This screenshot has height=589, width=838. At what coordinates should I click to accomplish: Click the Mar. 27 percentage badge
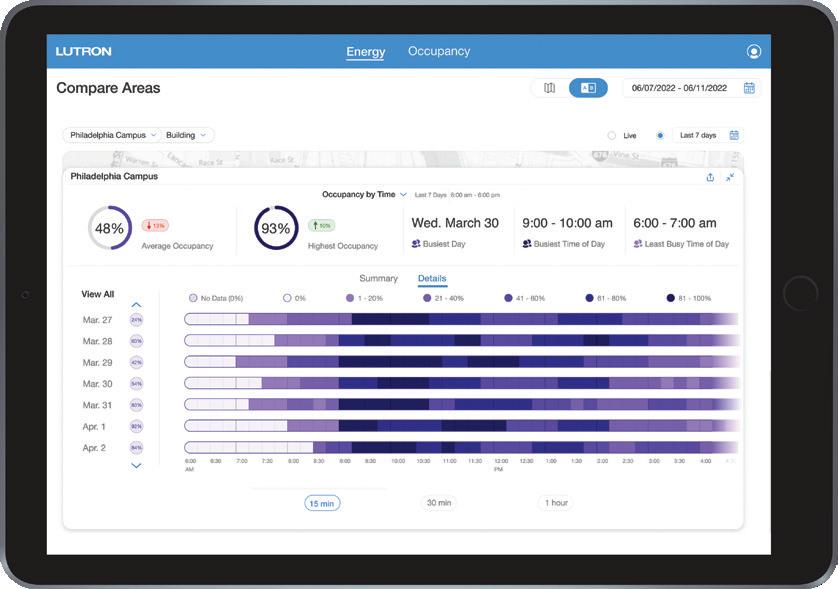(x=136, y=320)
